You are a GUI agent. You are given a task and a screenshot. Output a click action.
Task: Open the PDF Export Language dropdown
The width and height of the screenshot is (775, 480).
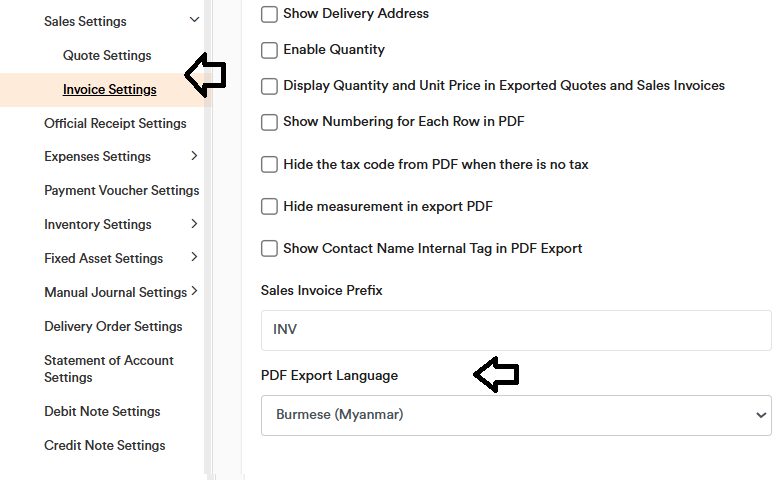516,414
